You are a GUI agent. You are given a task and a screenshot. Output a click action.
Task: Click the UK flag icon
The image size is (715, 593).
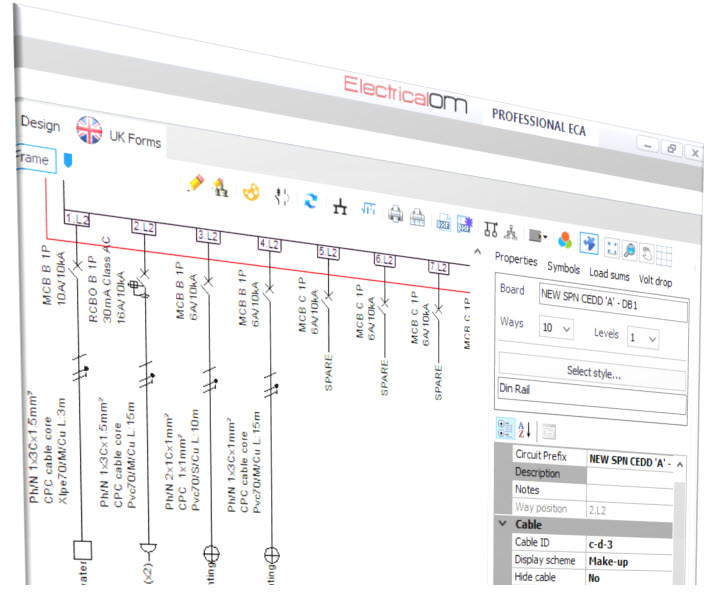click(x=89, y=130)
